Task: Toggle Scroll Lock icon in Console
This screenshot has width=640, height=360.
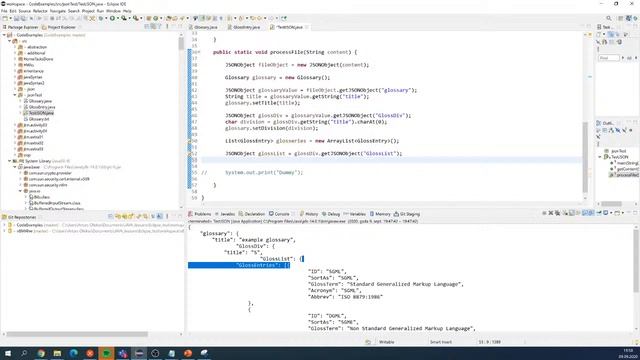Action: (572, 213)
